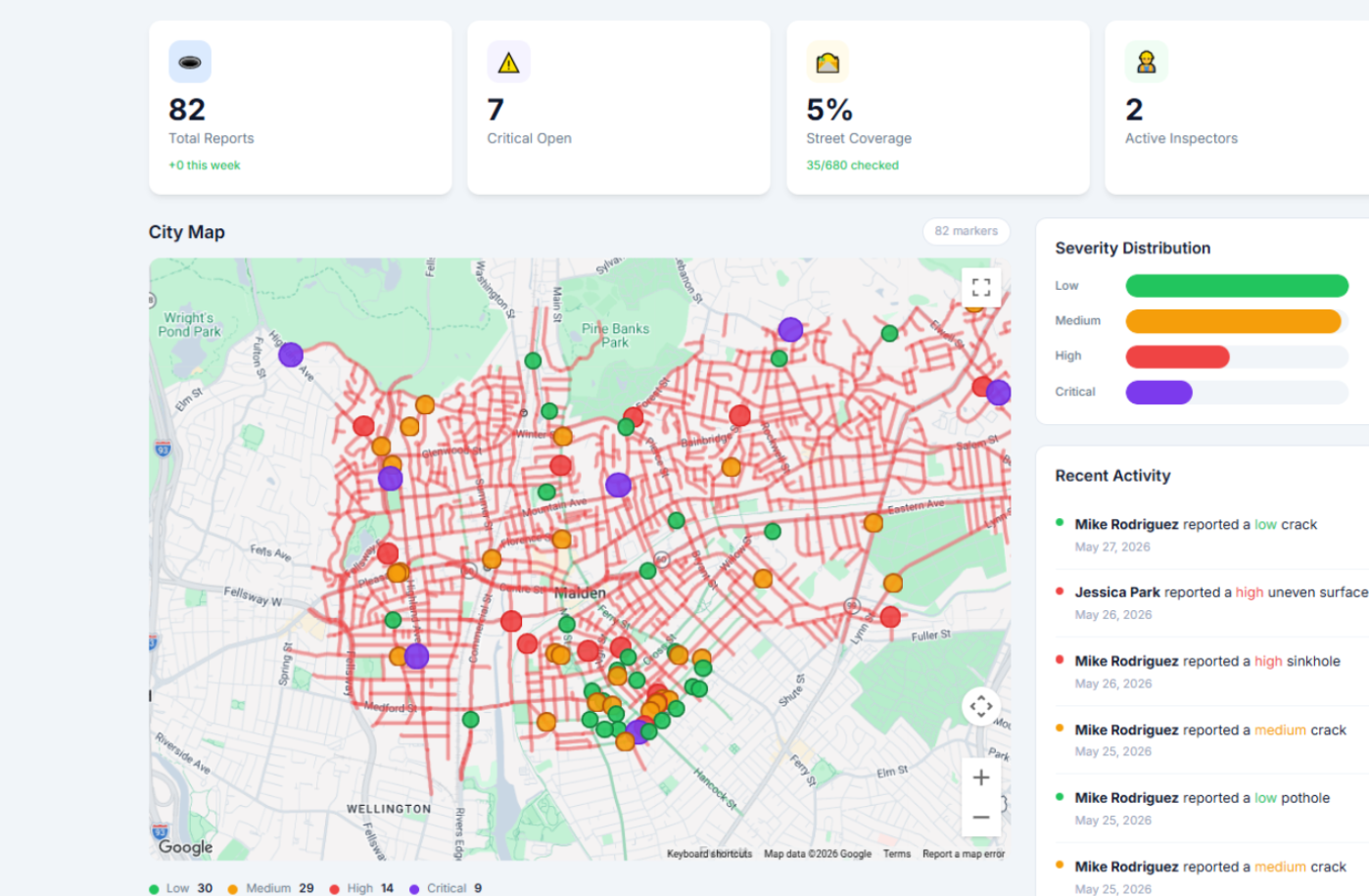Image resolution: width=1369 pixels, height=896 pixels.
Task: Open Mike Rodriguez low crack activity, May 27
Action: (1211, 535)
